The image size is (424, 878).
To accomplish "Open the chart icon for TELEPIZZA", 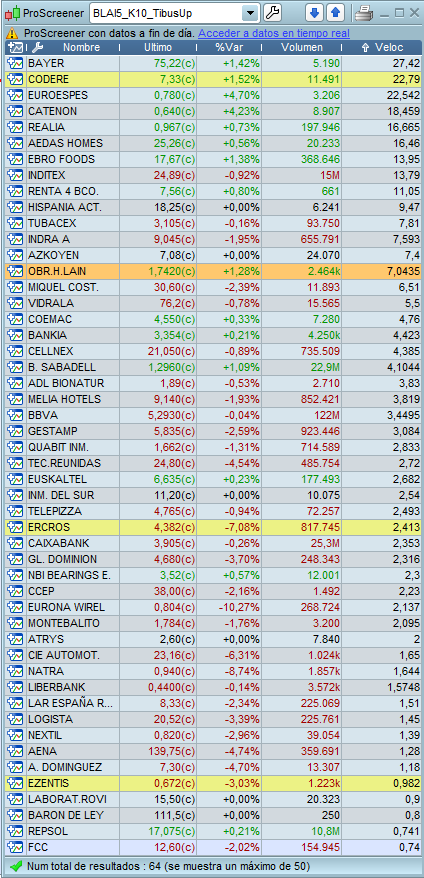I will [13, 511].
